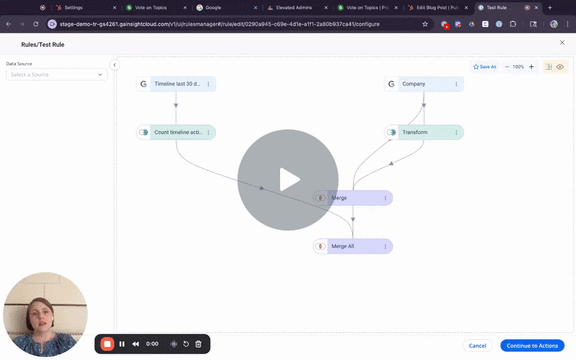Viewport: 576px width, 360px height.
Task: Zoom in canvas with plus icon
Action: (x=531, y=67)
